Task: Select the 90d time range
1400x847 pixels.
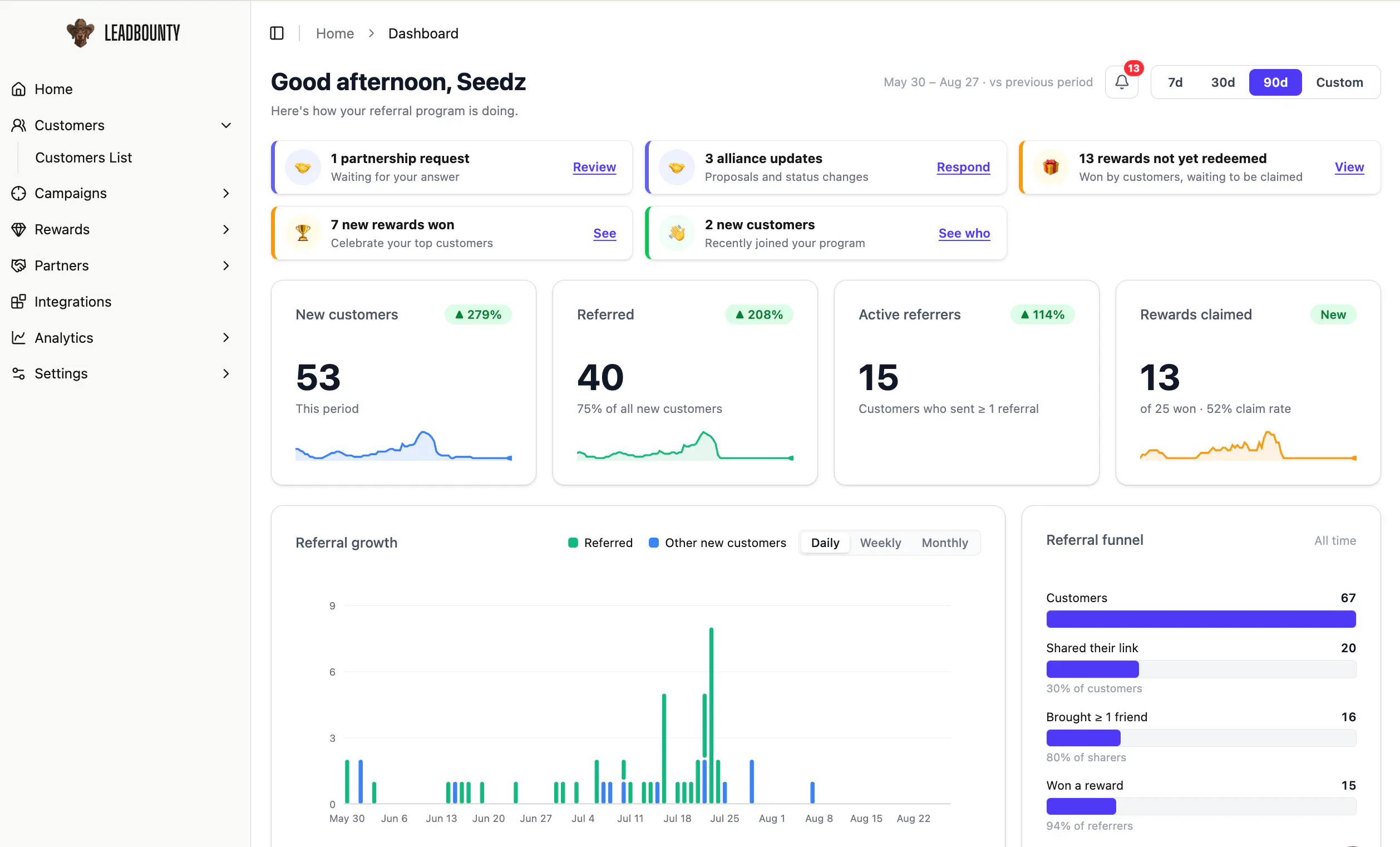Action: (1275, 82)
